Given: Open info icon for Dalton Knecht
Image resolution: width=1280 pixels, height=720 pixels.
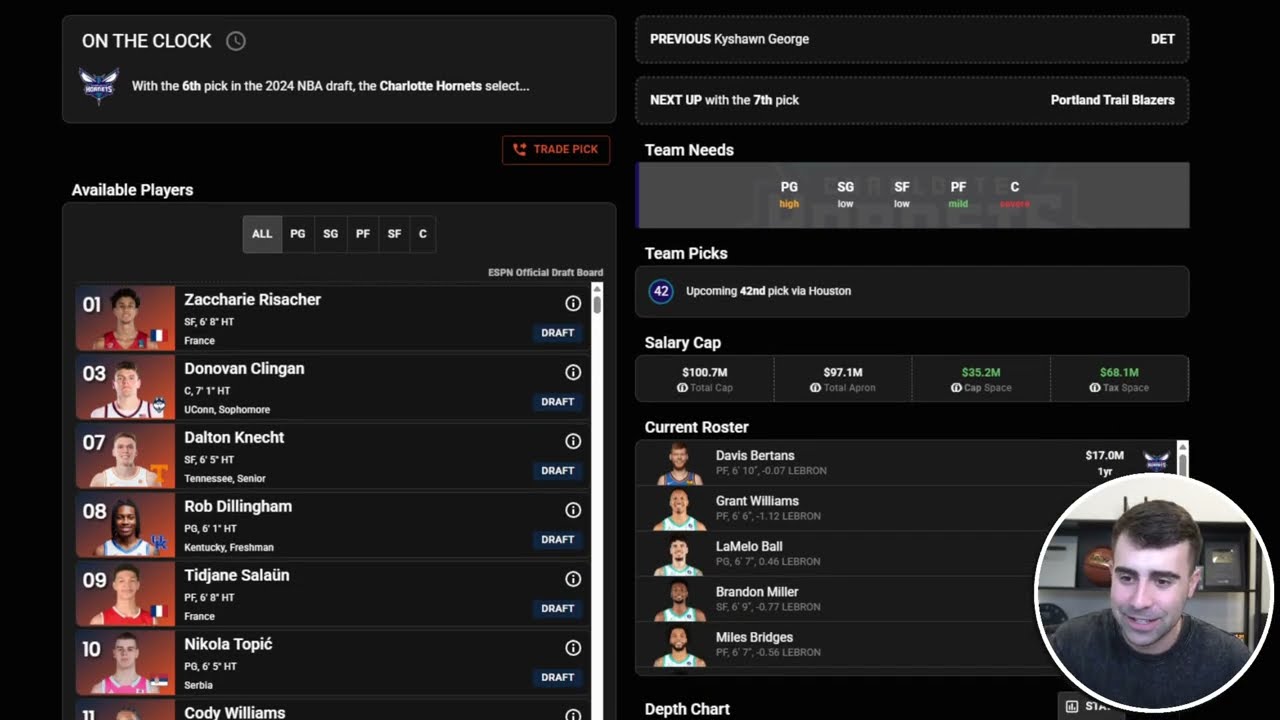Looking at the screenshot, I should click(573, 441).
